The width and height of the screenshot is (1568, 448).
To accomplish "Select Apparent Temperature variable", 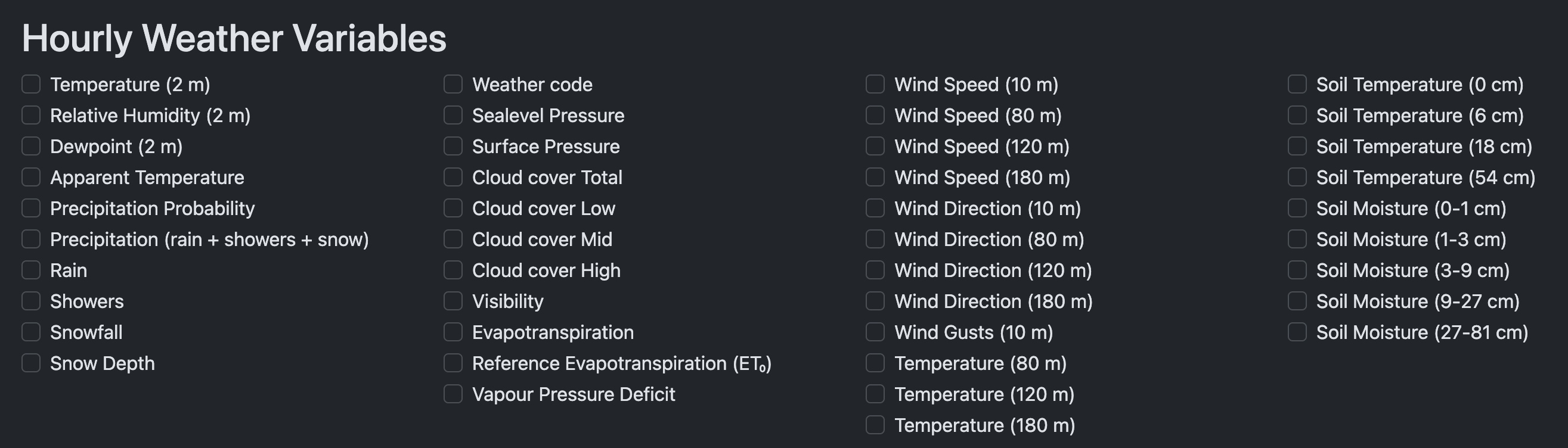I will (x=31, y=178).
